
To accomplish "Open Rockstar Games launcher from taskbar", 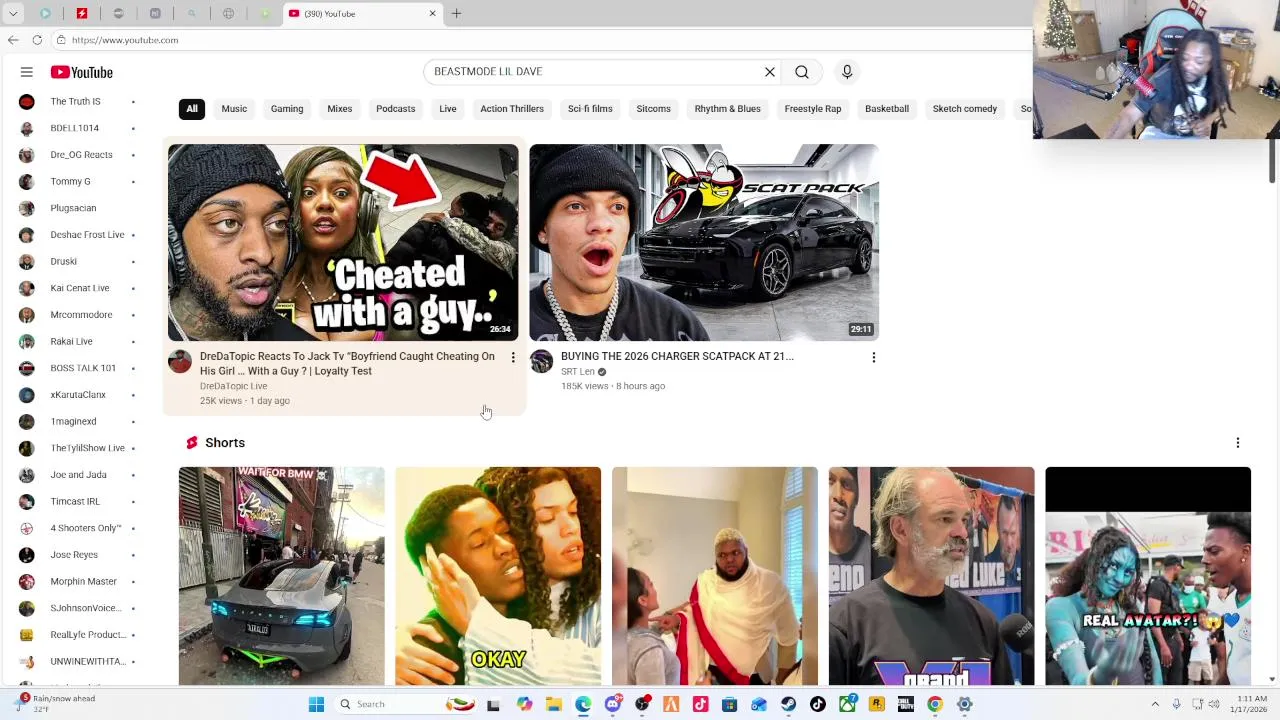I will (x=877, y=704).
